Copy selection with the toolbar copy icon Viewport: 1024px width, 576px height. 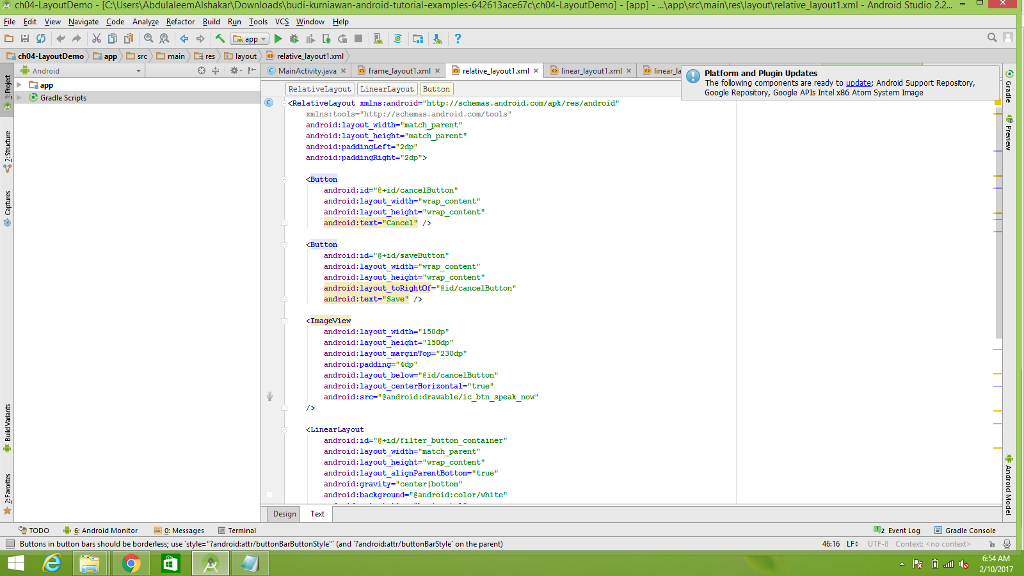(112, 39)
